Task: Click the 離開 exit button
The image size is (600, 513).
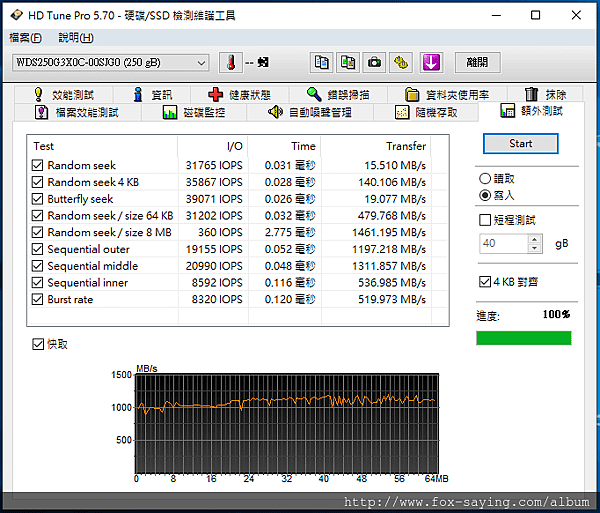Action: click(x=477, y=62)
